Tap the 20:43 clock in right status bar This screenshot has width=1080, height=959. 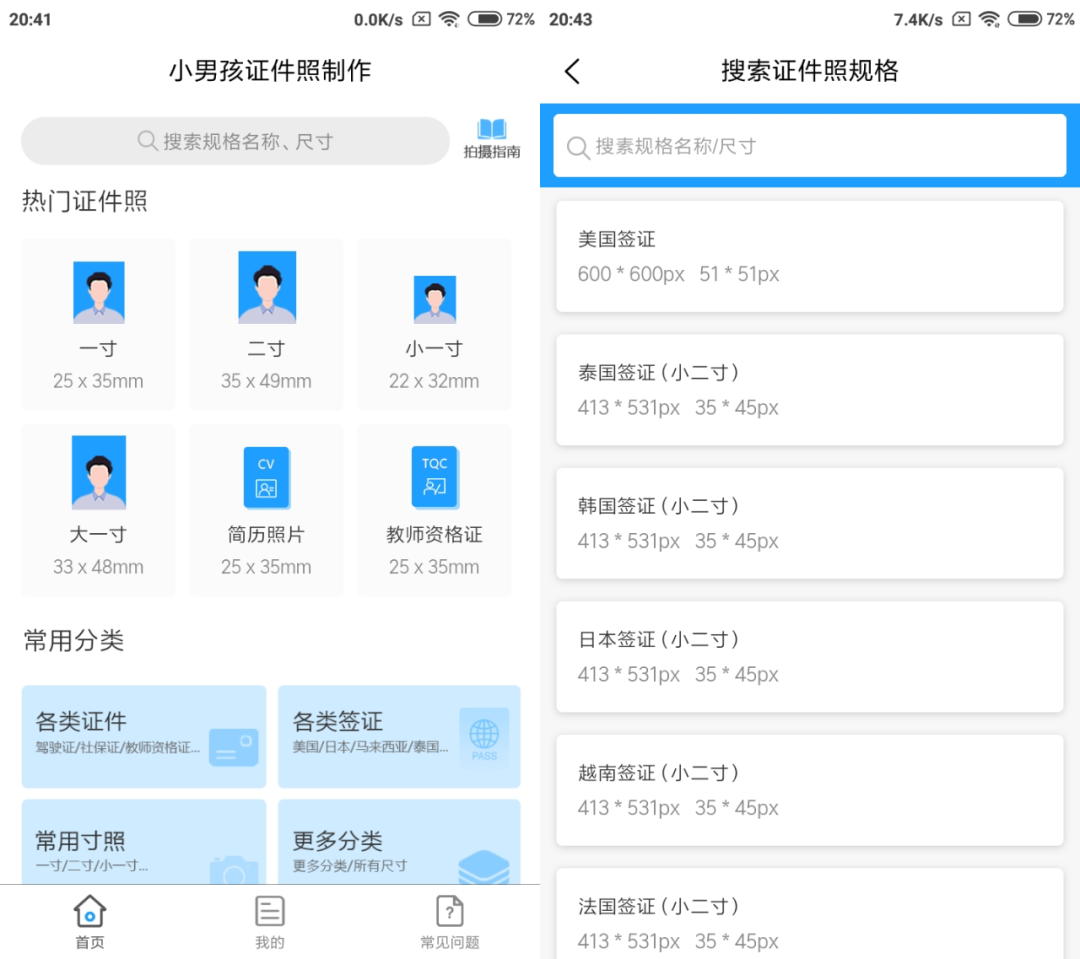point(570,19)
